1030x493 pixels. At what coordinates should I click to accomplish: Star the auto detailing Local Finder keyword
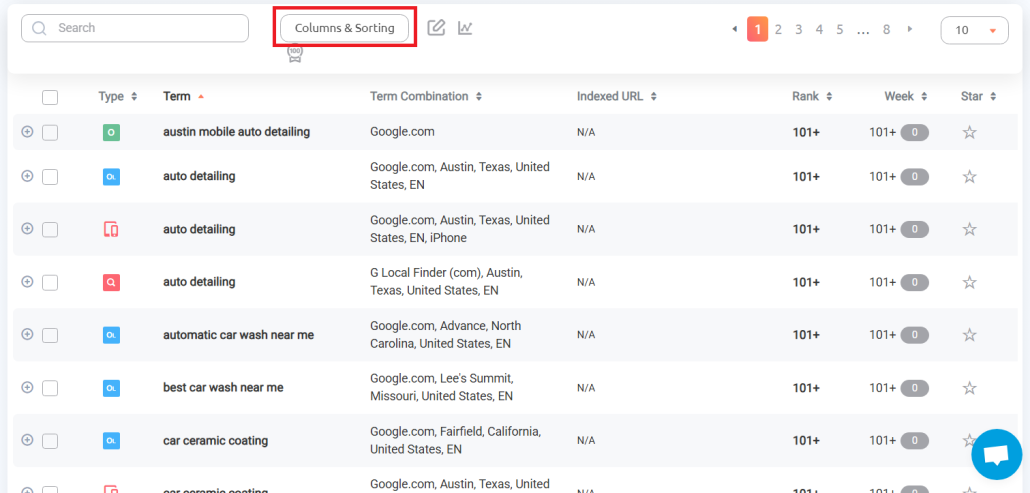coord(970,282)
